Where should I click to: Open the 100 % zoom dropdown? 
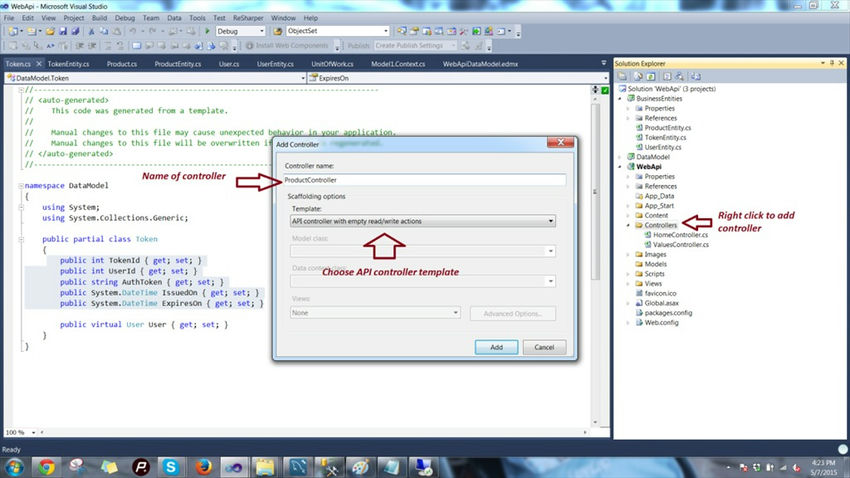point(34,432)
